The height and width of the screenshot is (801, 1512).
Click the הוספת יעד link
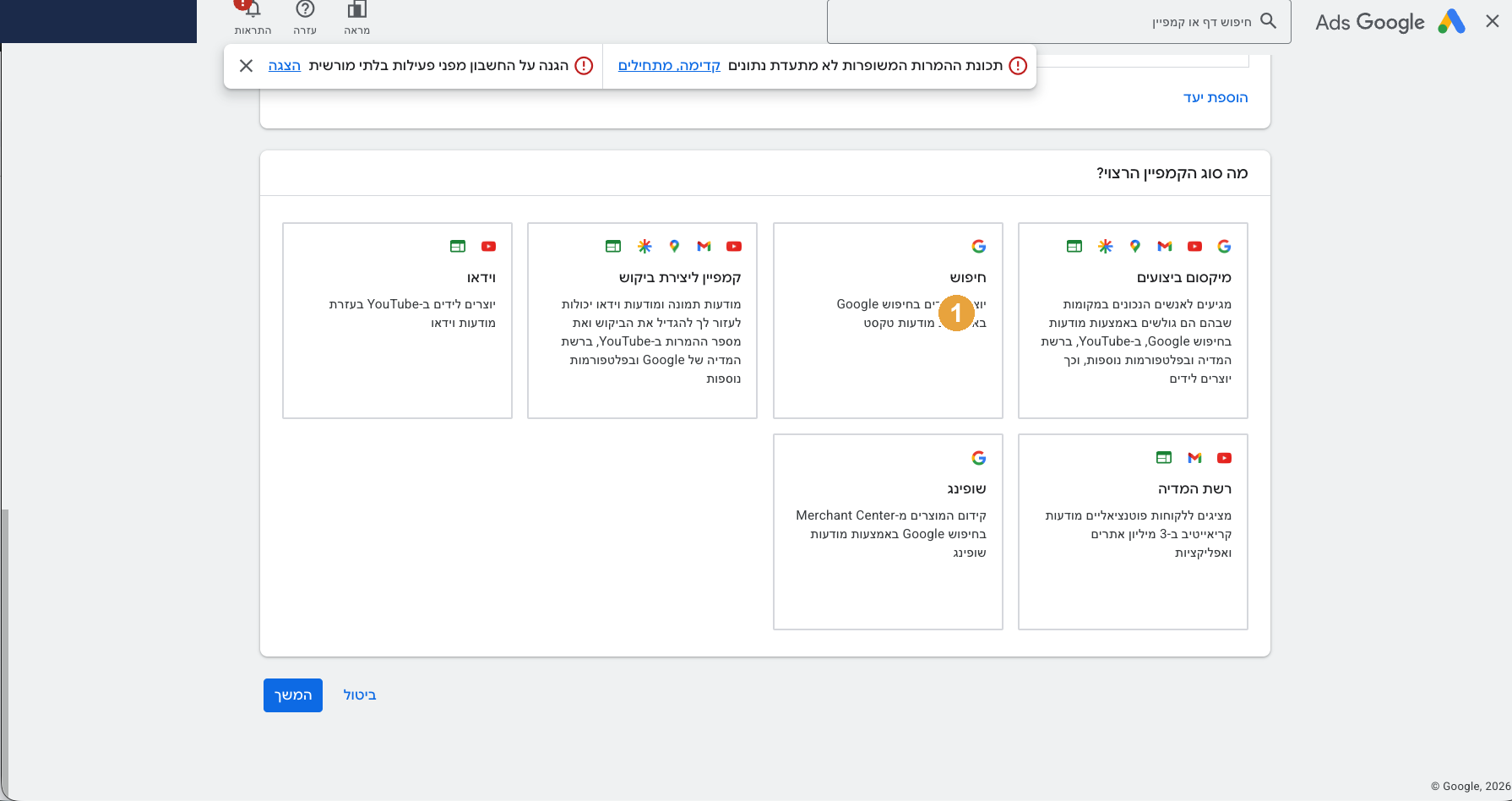pos(1216,98)
